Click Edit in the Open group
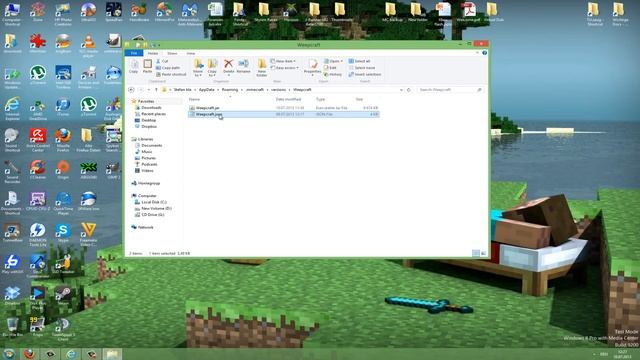Image resolution: width=640 pixels, height=360 pixels. (x=330, y=68)
